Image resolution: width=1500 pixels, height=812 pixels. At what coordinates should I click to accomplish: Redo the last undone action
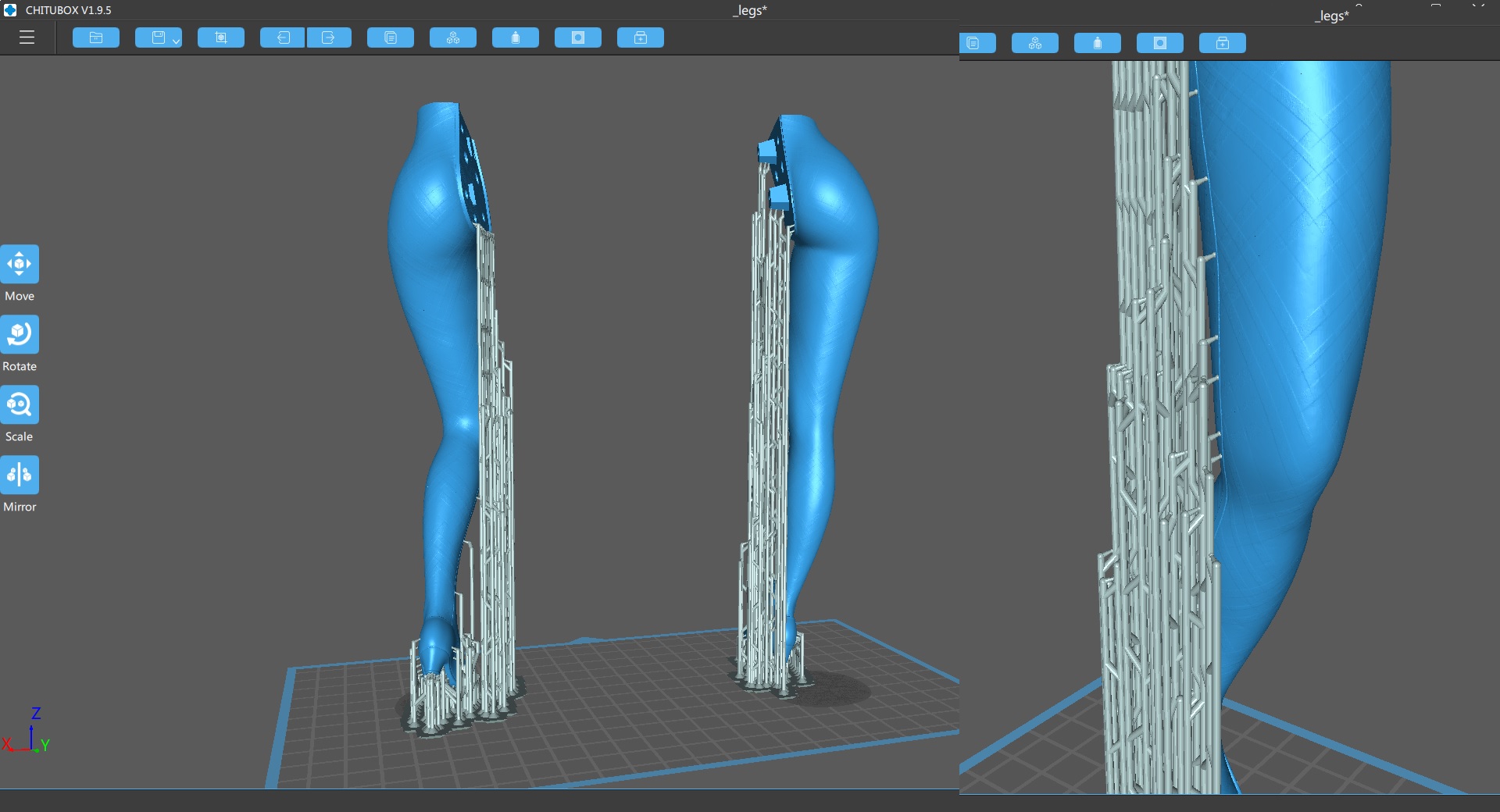329,37
